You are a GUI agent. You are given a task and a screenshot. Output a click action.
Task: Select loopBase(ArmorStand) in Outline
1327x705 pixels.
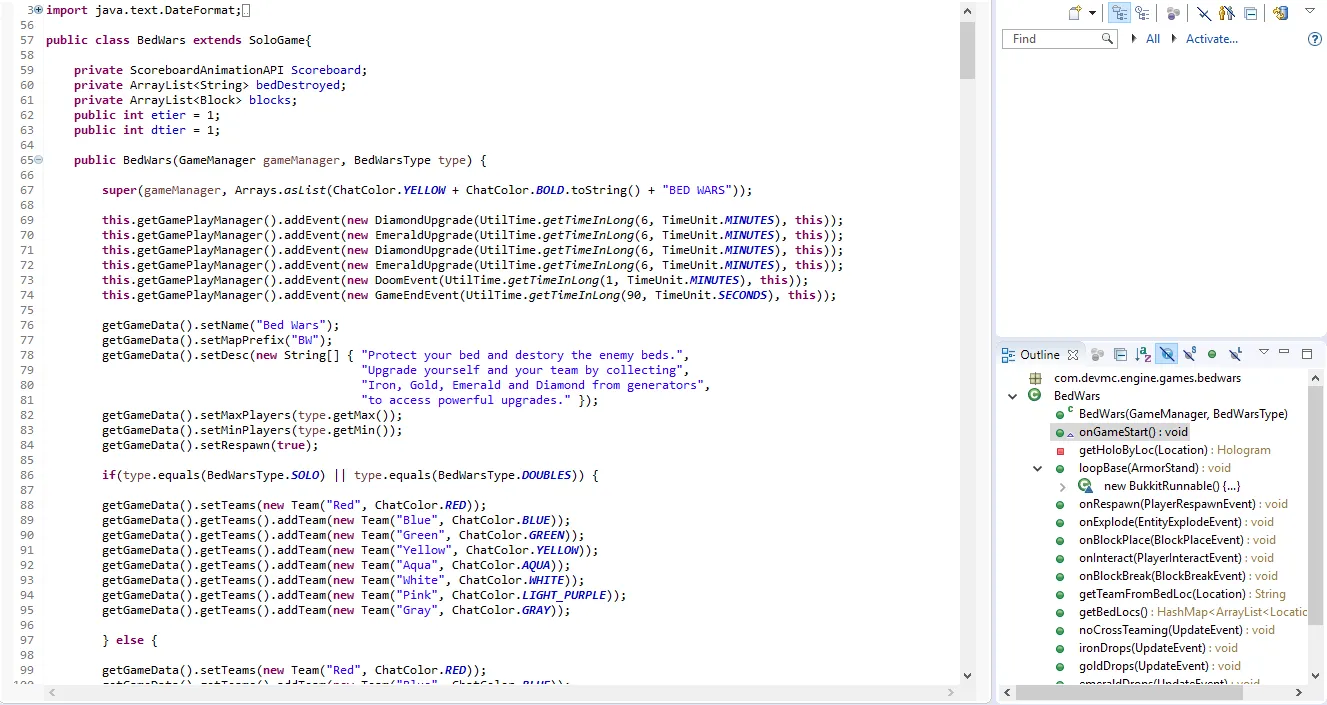(x=1155, y=468)
